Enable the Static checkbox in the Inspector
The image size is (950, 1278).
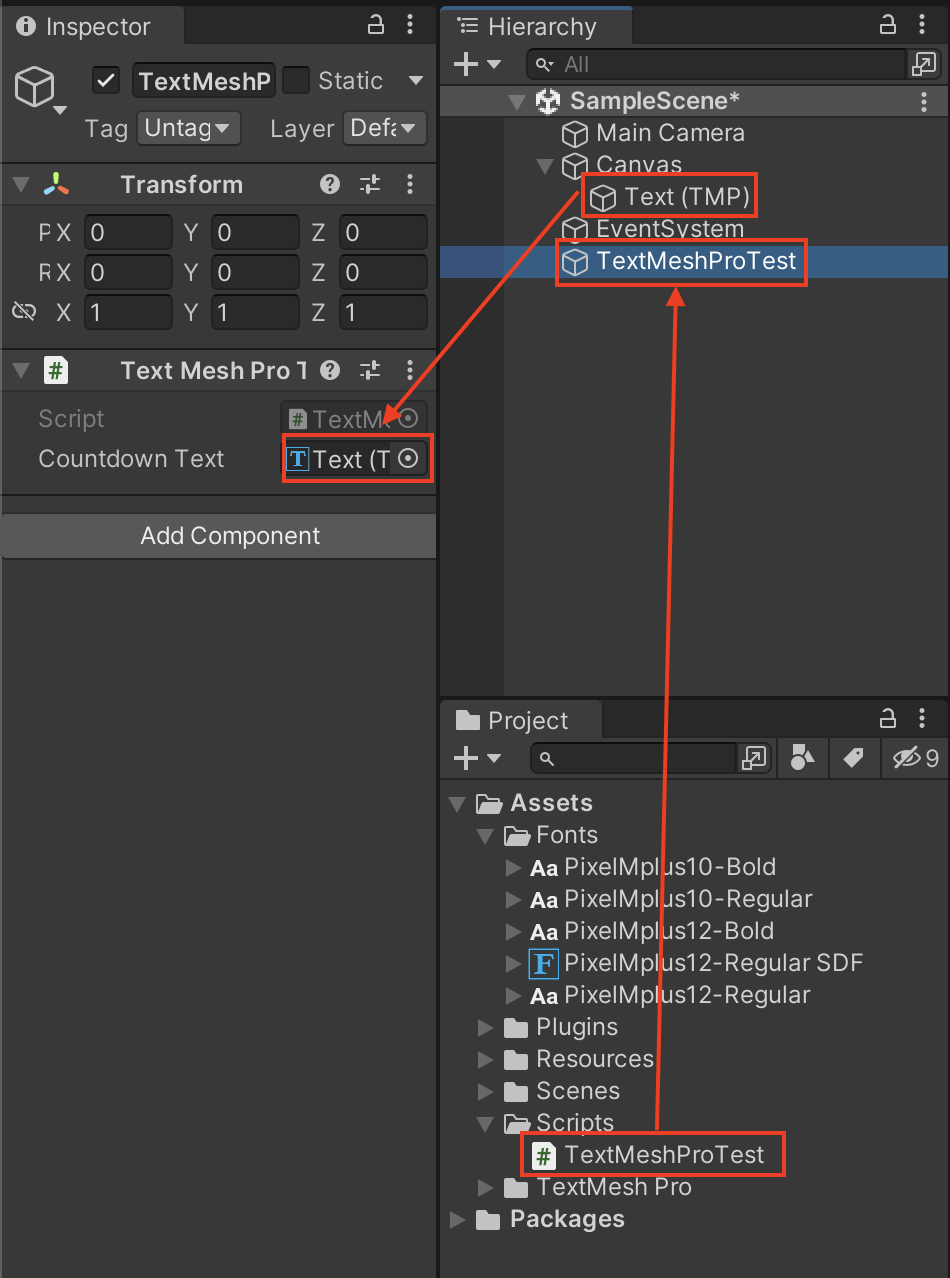(x=296, y=80)
